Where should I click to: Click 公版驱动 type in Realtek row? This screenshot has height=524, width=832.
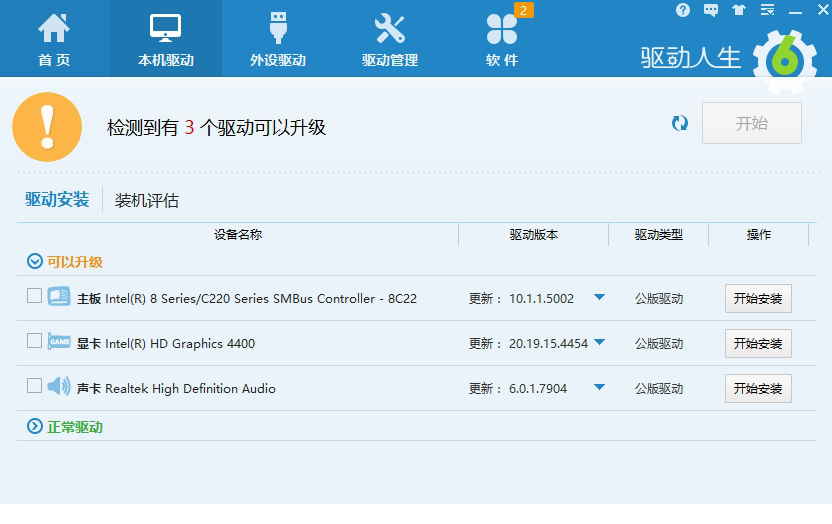click(x=659, y=389)
